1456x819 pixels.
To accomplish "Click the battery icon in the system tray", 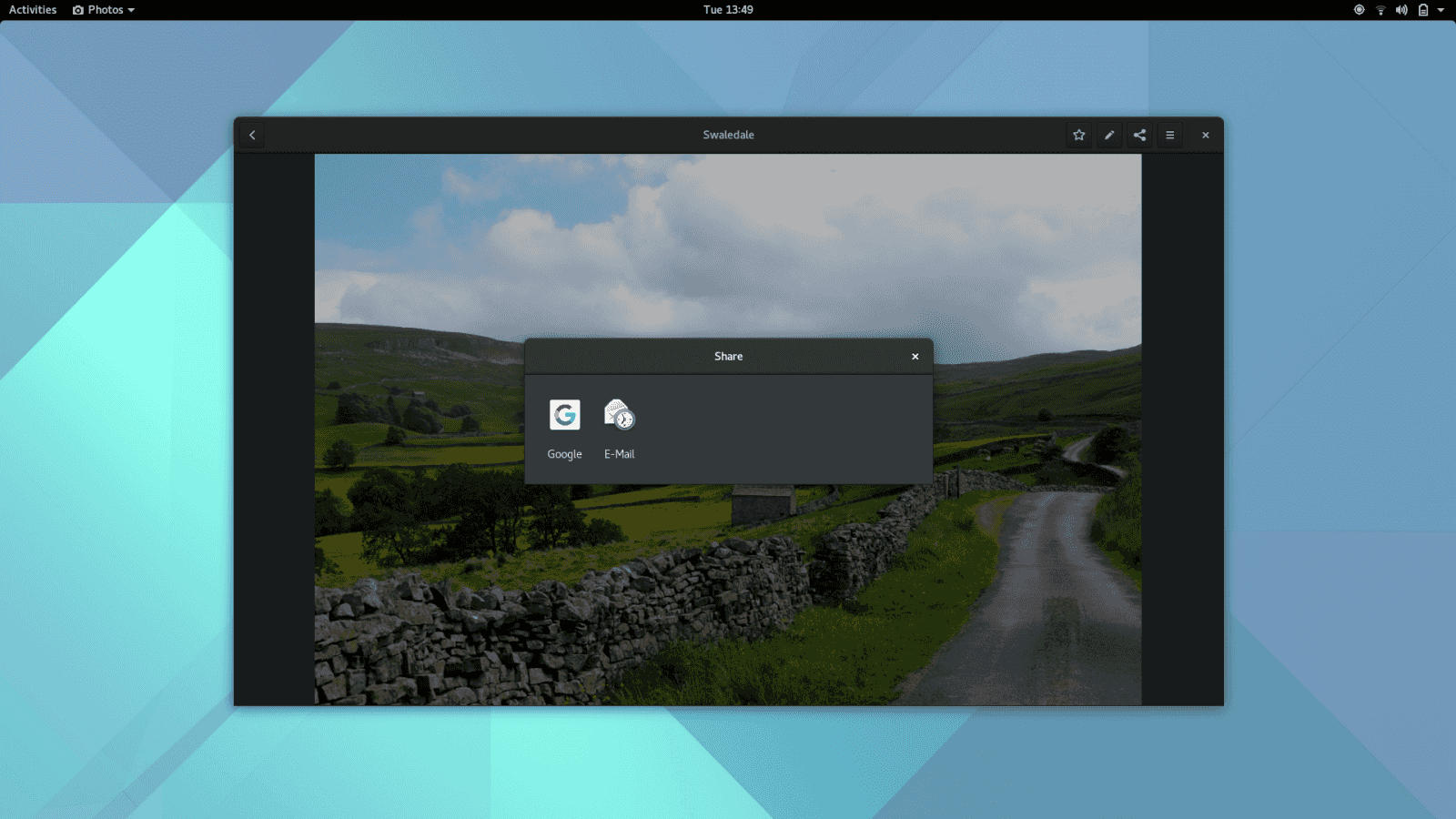I will click(1421, 10).
